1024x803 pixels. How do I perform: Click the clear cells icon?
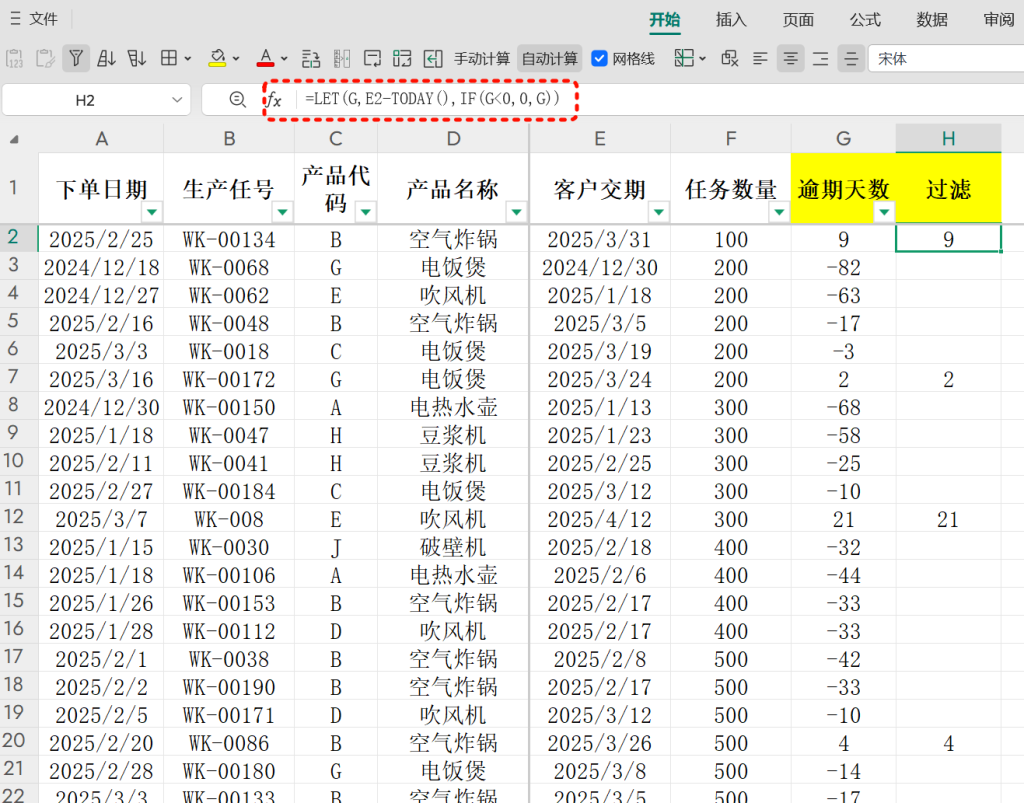(729, 59)
